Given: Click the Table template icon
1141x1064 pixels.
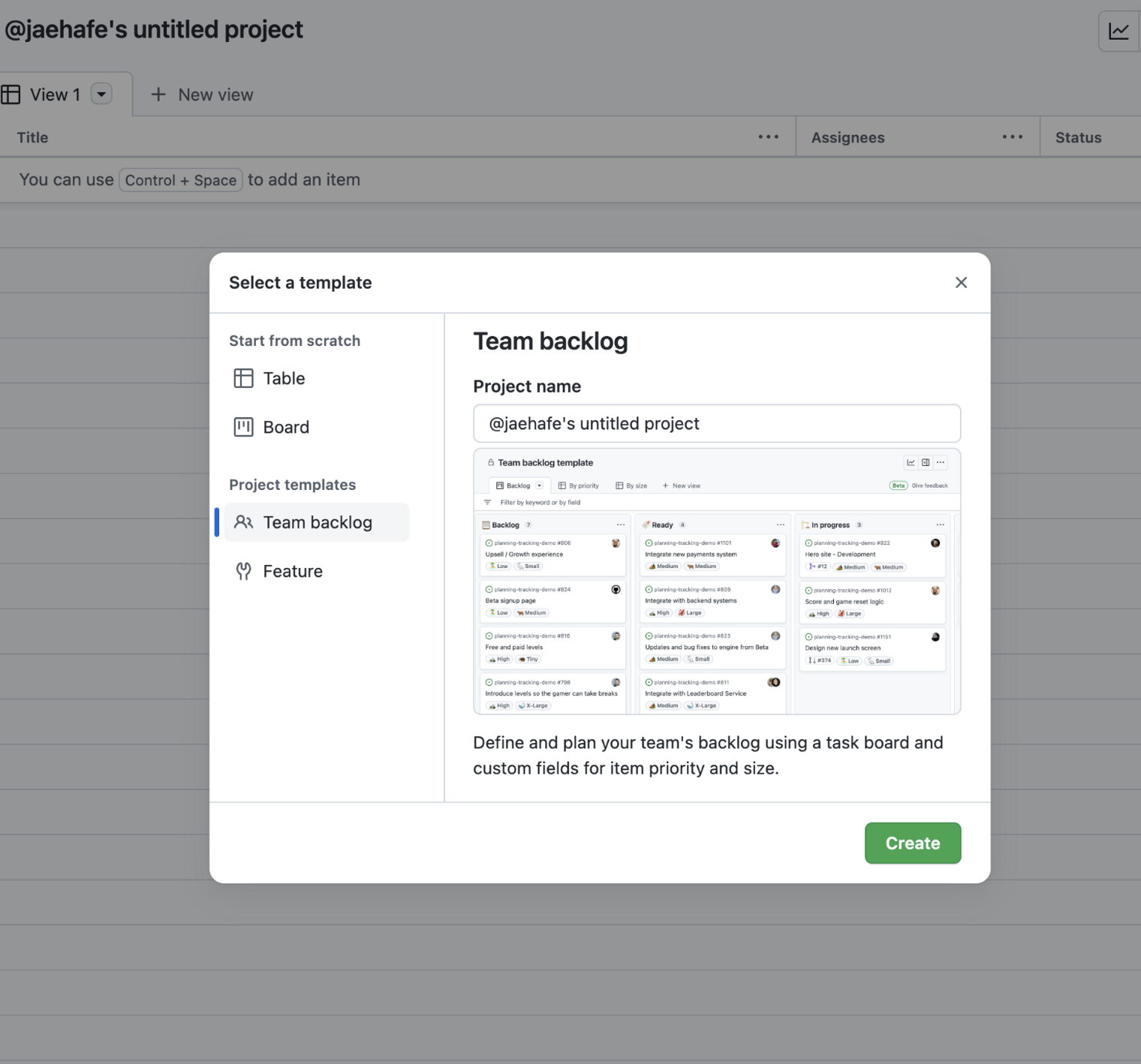Looking at the screenshot, I should click(243, 378).
